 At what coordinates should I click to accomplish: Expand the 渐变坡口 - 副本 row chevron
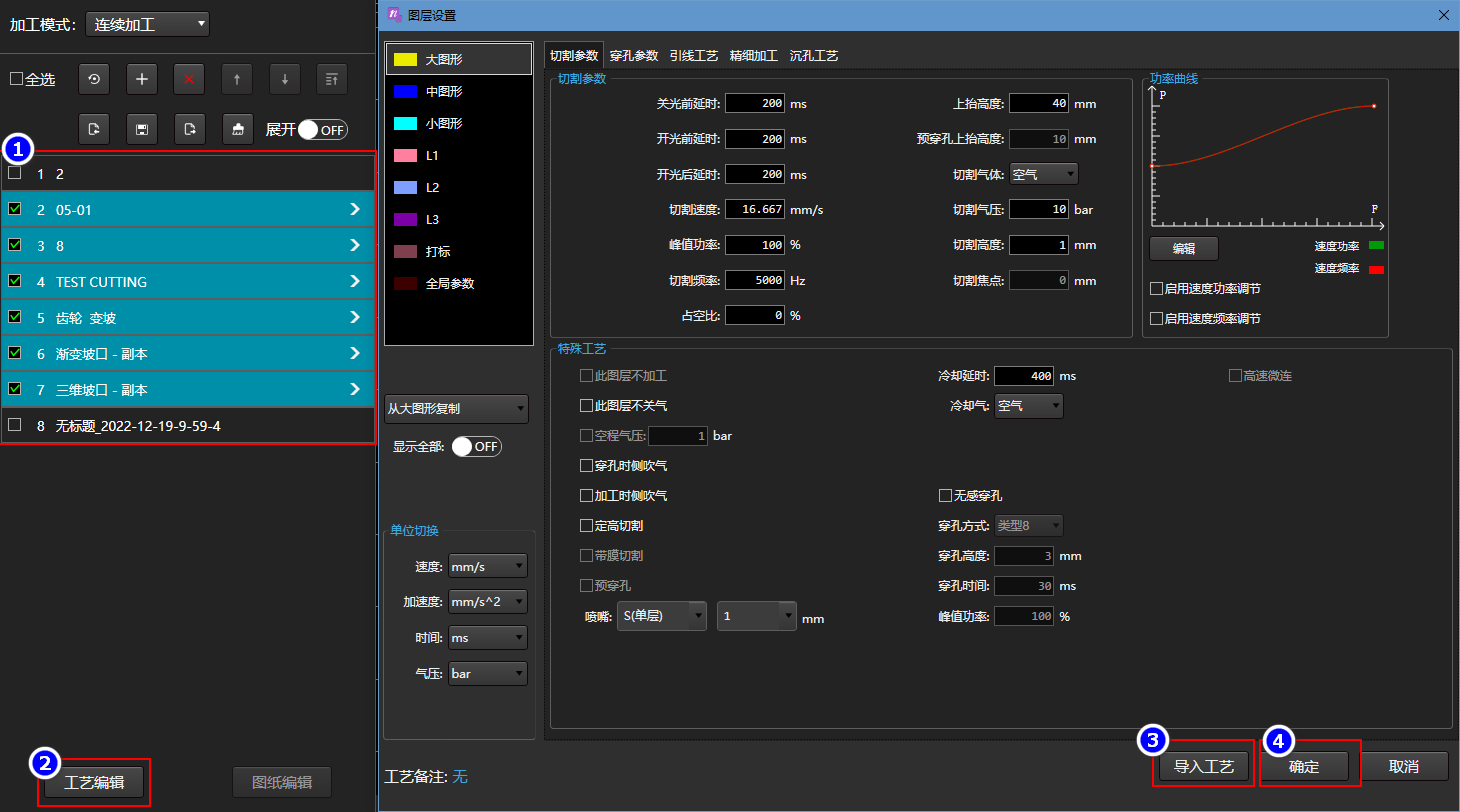(x=355, y=353)
